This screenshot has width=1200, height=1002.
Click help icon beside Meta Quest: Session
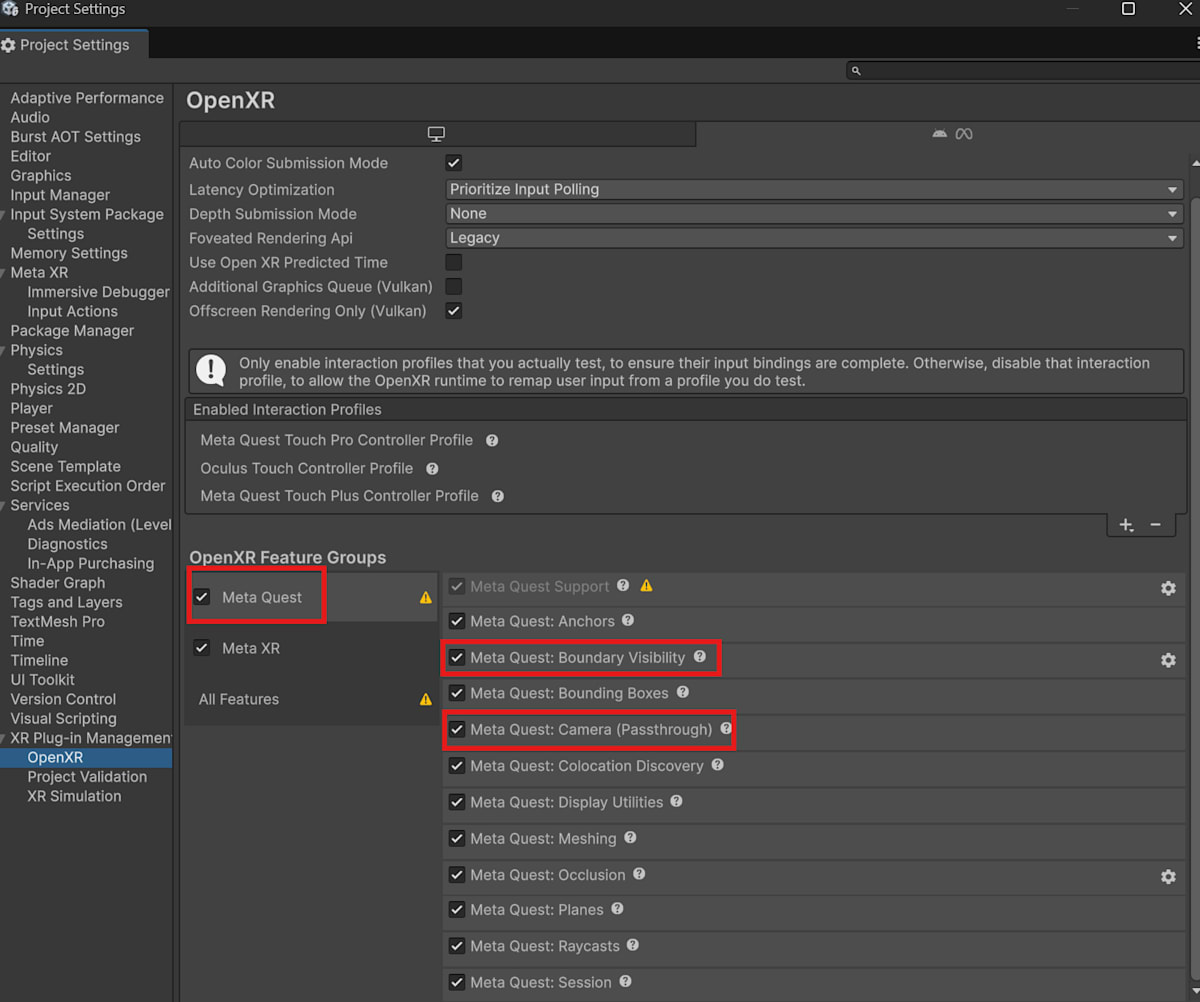click(x=625, y=982)
